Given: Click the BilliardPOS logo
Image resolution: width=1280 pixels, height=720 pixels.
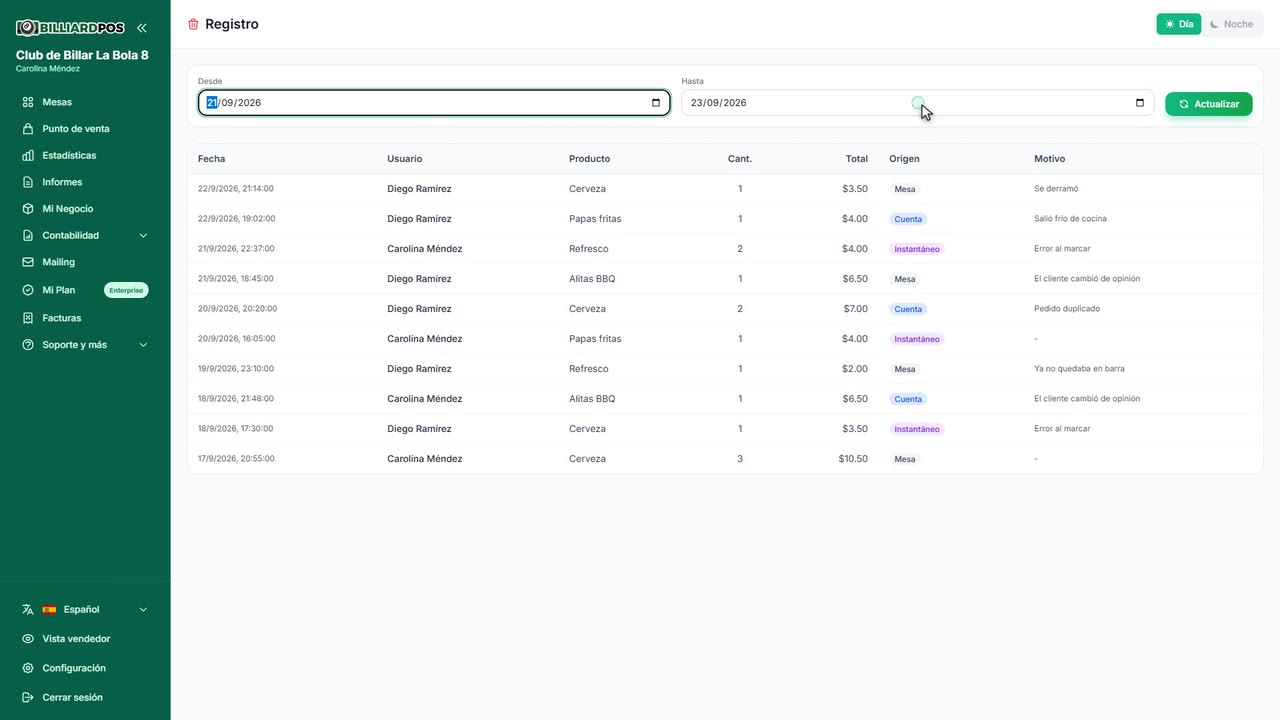Looking at the screenshot, I should (x=70, y=28).
